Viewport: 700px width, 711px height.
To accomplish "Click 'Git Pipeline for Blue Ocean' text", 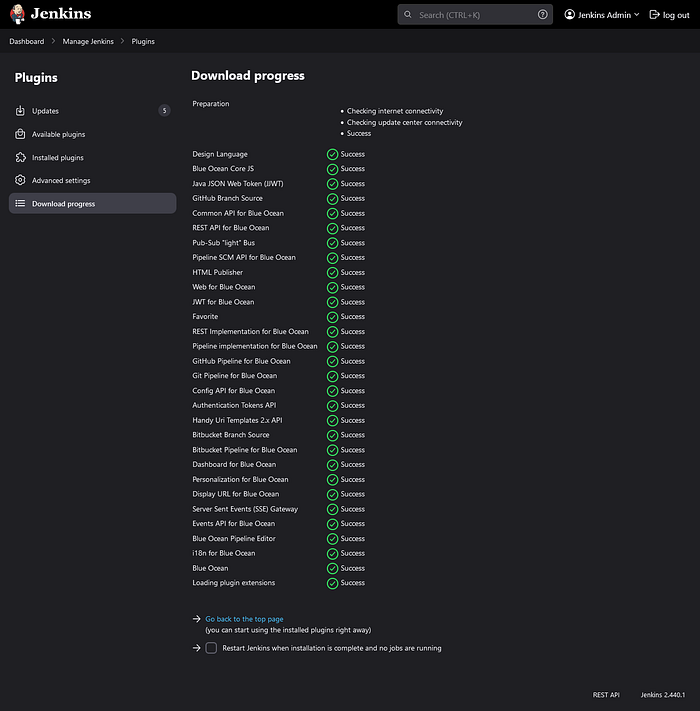I will tap(234, 375).
